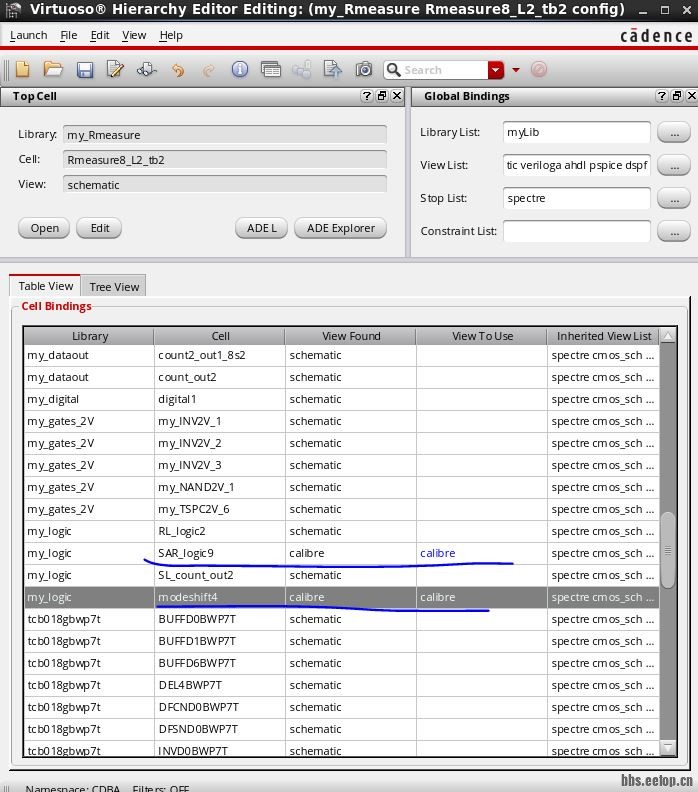Click the New configuration icon
698x792 pixels.
(x=23, y=69)
